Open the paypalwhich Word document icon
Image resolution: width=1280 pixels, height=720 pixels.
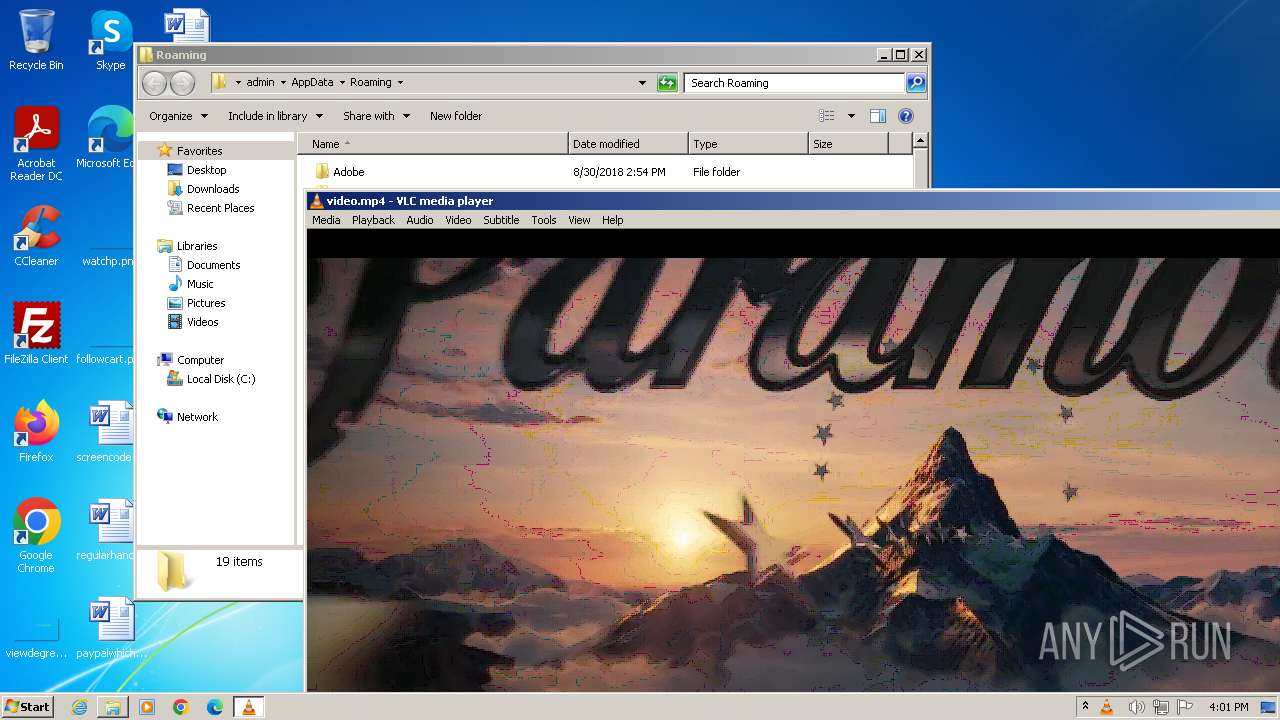111,628
